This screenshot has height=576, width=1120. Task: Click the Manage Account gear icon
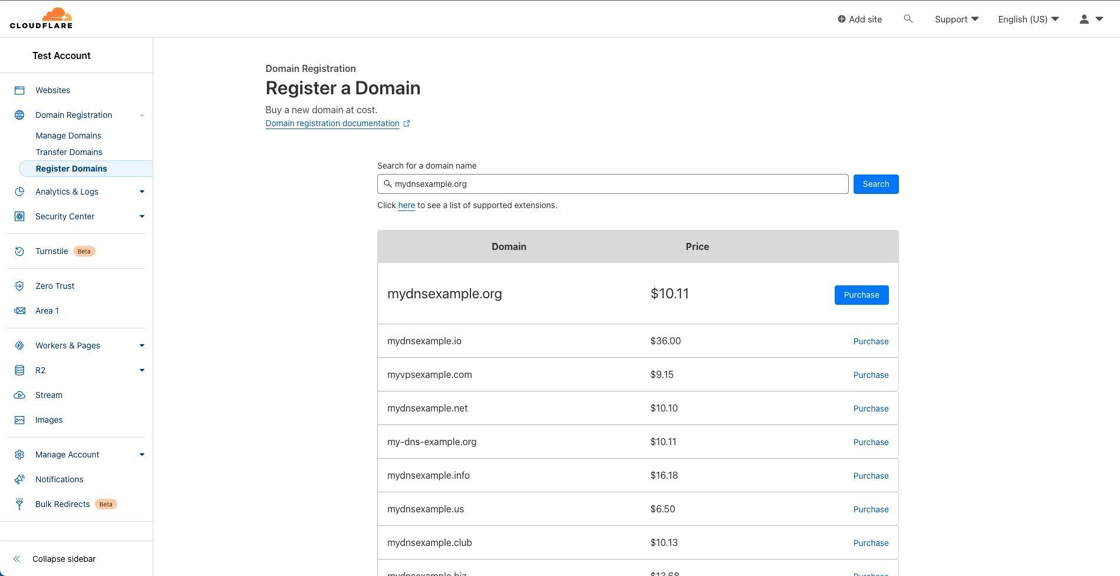[19, 455]
